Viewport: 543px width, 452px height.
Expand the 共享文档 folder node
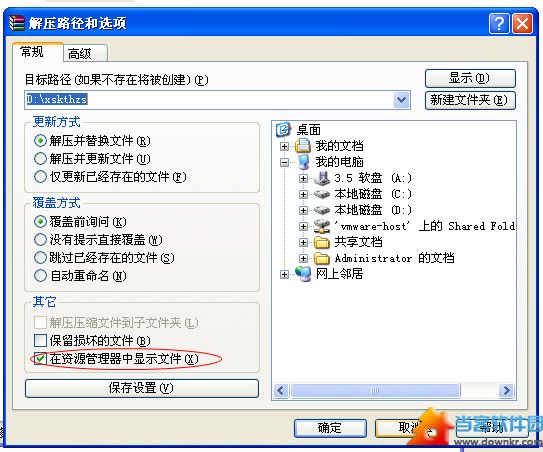point(303,242)
